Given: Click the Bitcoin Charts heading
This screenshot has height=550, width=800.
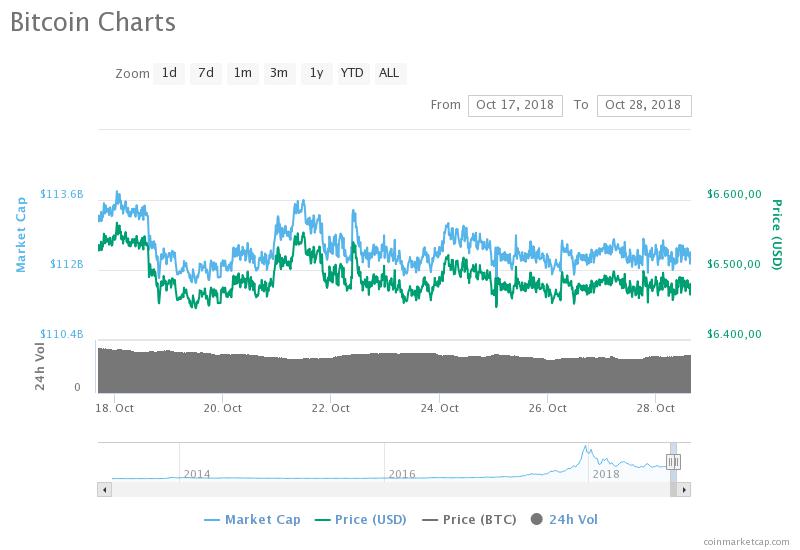Looking at the screenshot, I should (93, 22).
